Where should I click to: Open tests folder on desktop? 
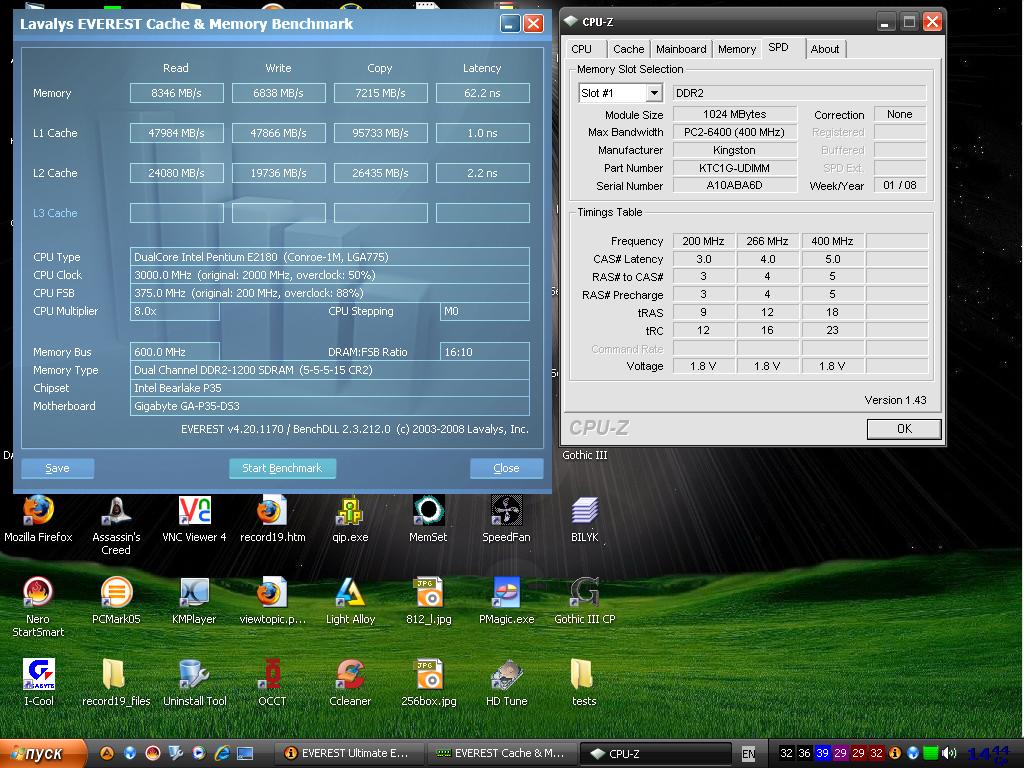[584, 682]
